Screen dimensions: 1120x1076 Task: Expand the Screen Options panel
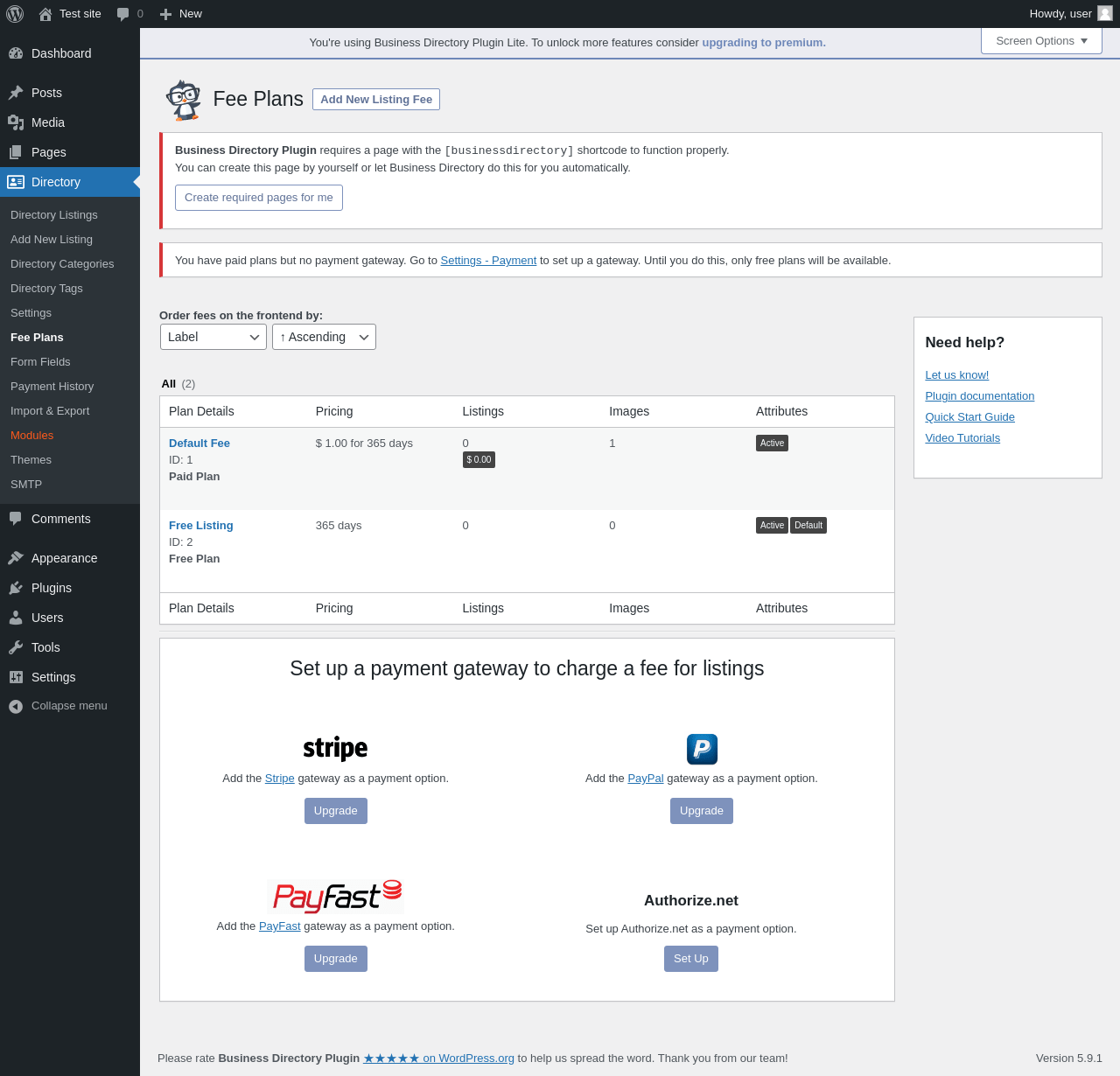[x=1041, y=41]
